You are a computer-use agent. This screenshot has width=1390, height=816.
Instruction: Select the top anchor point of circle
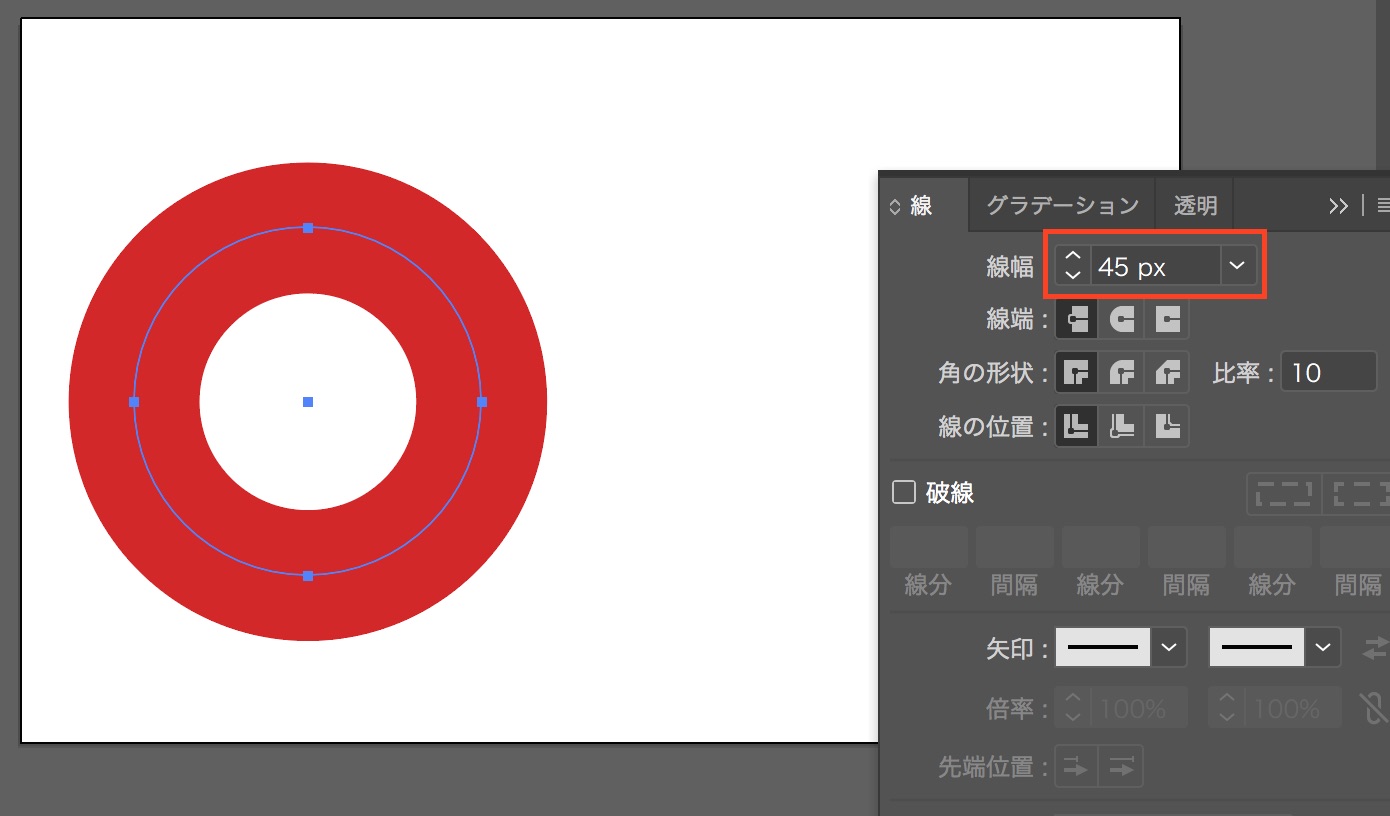pos(308,228)
